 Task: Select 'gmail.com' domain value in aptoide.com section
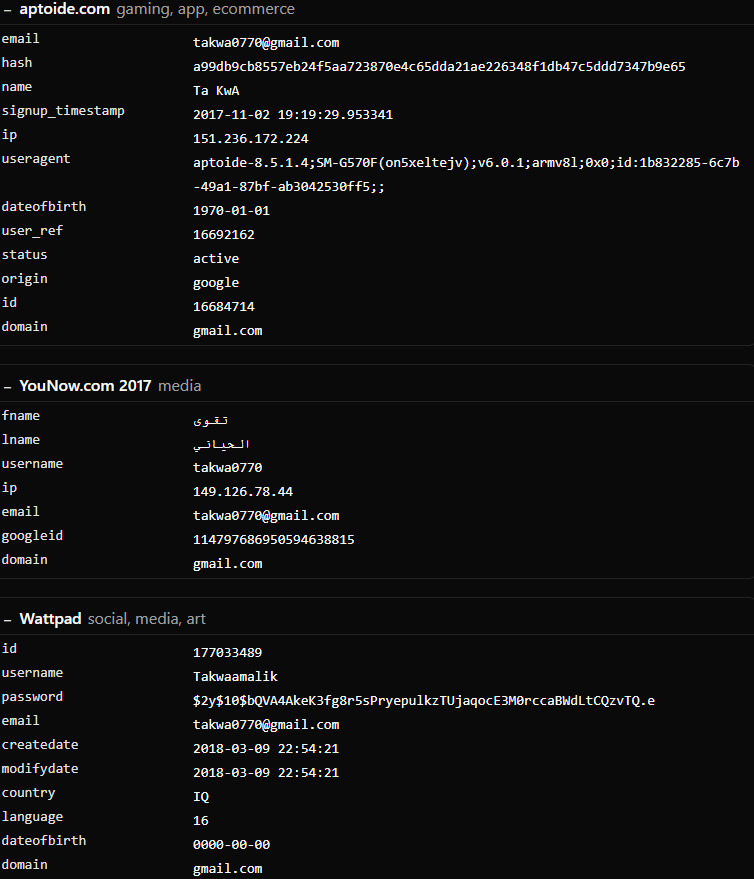point(228,331)
